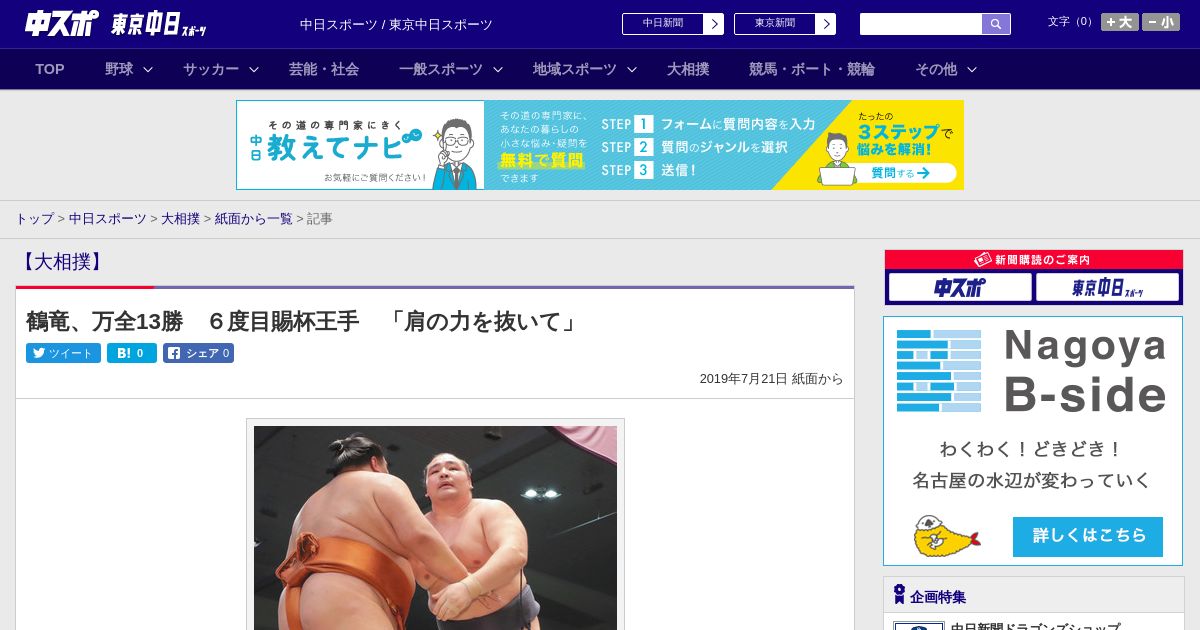This screenshot has height=630, width=1200.
Task: Tweet the article via ツイート button
Action: pos(63,353)
